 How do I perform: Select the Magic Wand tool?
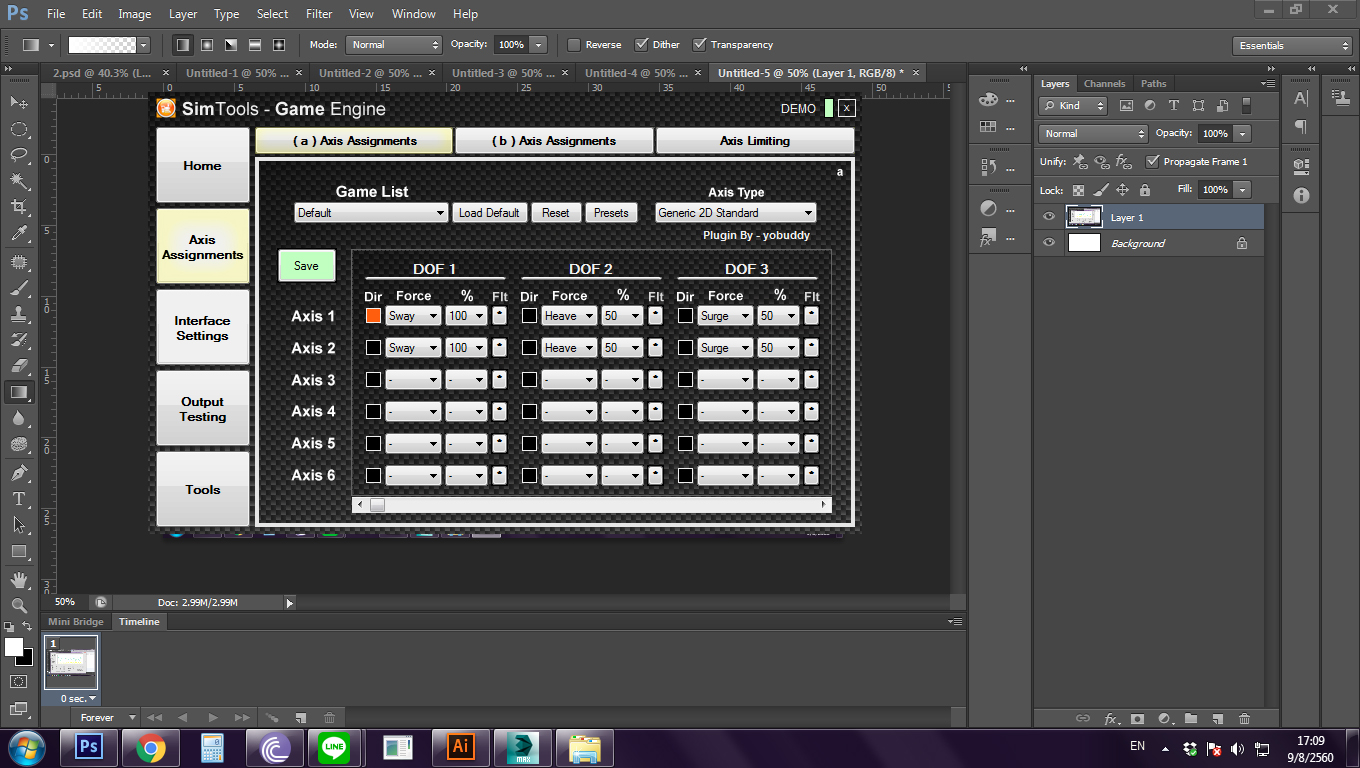(x=19, y=181)
